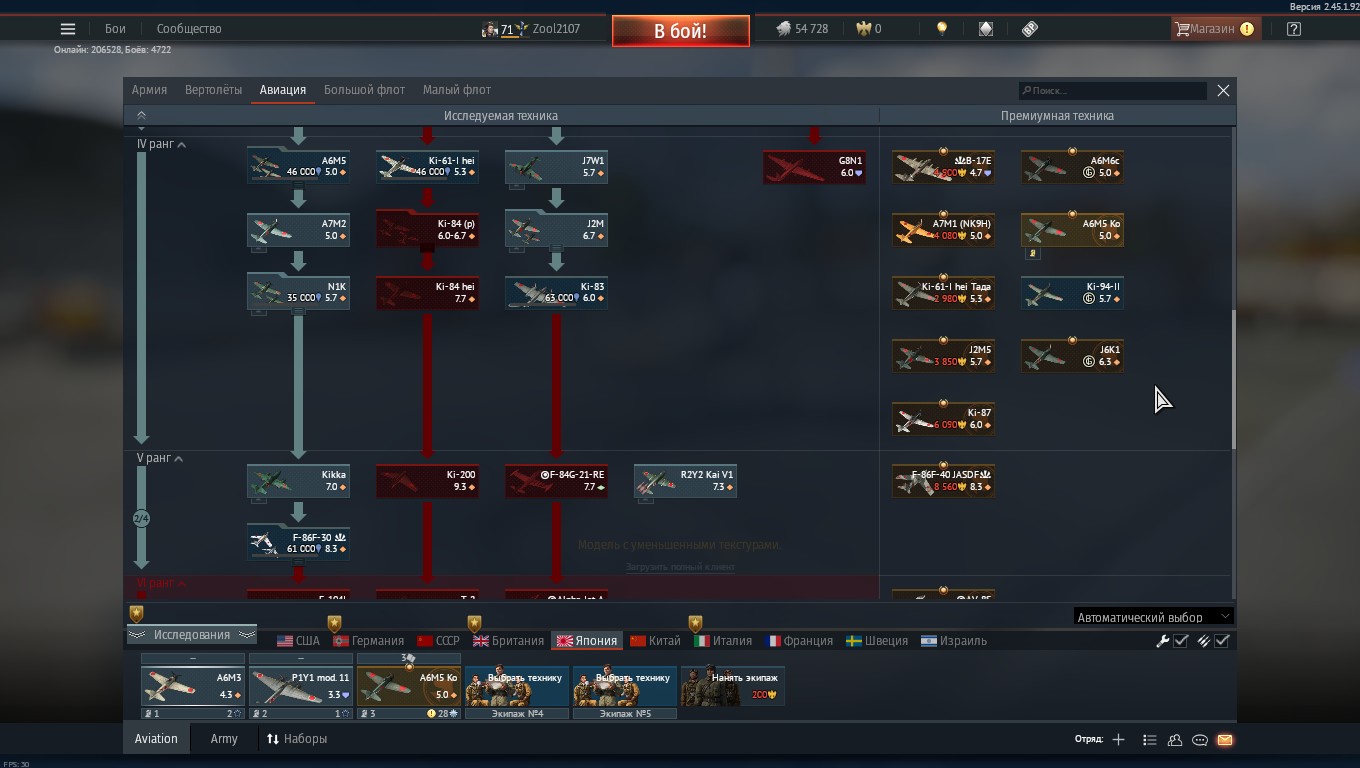Click the Golden Eagles balance

[x=869, y=29]
